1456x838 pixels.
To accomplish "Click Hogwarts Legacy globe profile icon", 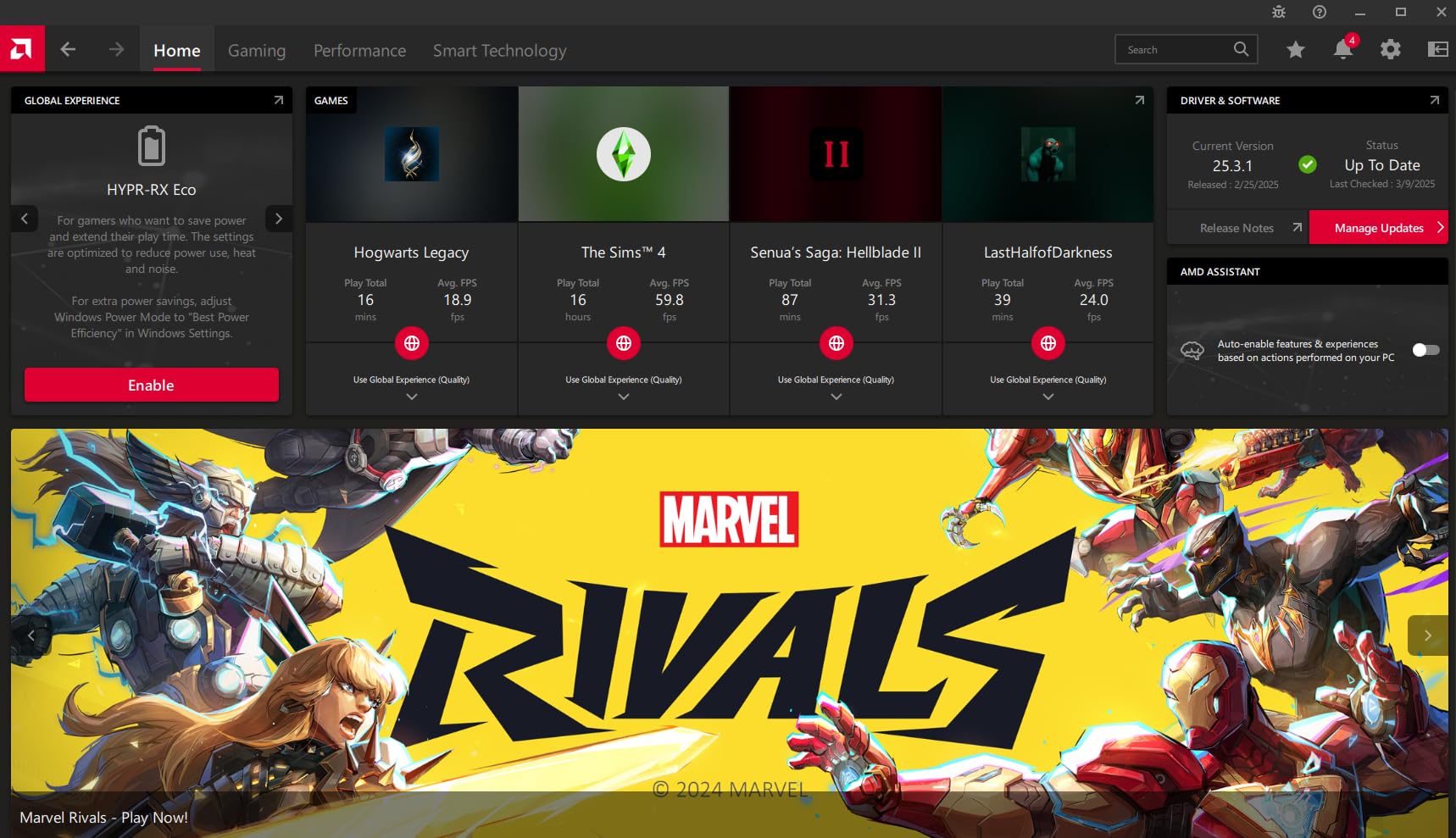I will pos(412,343).
